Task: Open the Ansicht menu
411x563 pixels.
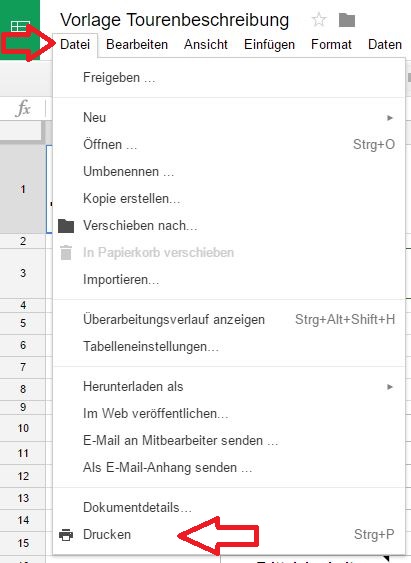Action: click(206, 45)
